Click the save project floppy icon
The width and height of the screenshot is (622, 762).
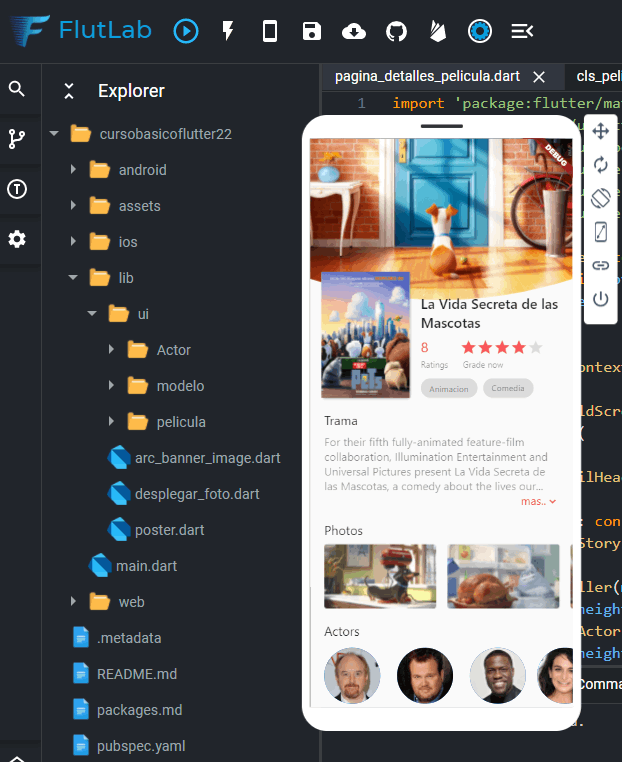(x=312, y=31)
